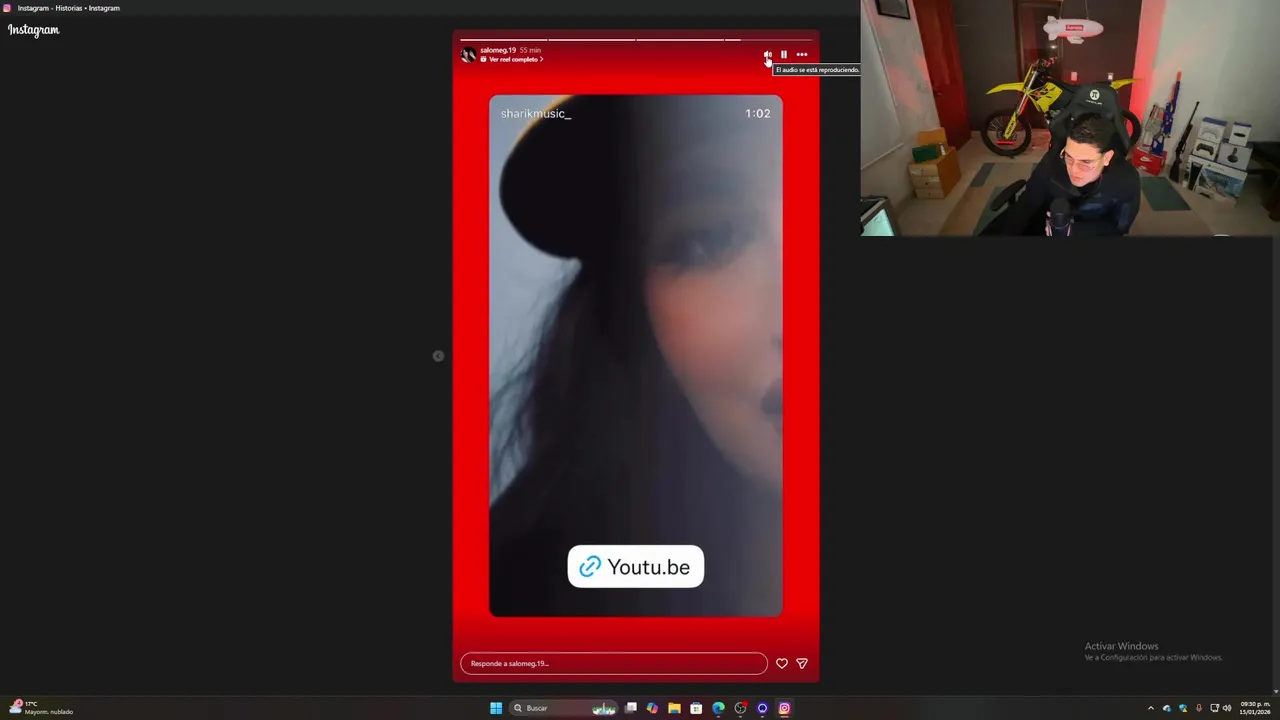Click the "55 min" story timestamp
The image size is (1280, 720).
pos(530,50)
